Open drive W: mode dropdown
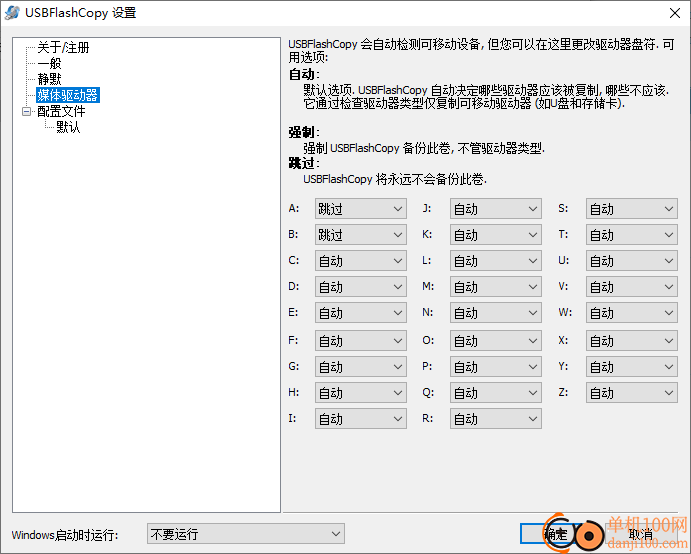 [x=632, y=312]
